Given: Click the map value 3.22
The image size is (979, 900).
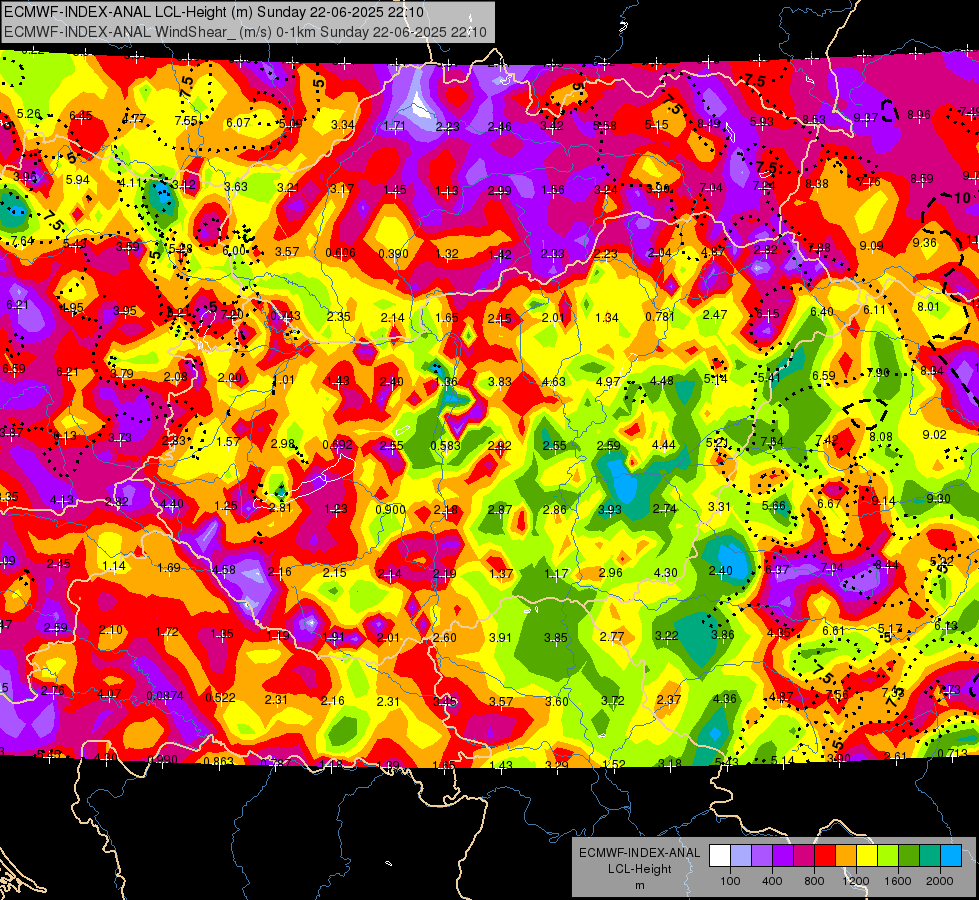Looking at the screenshot, I should 666,635.
